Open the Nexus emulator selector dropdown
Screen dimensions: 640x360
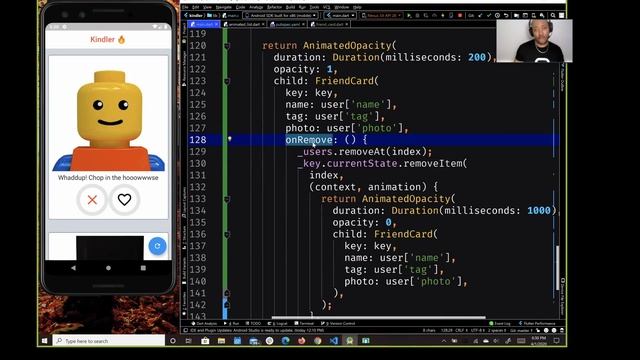tap(382, 16)
